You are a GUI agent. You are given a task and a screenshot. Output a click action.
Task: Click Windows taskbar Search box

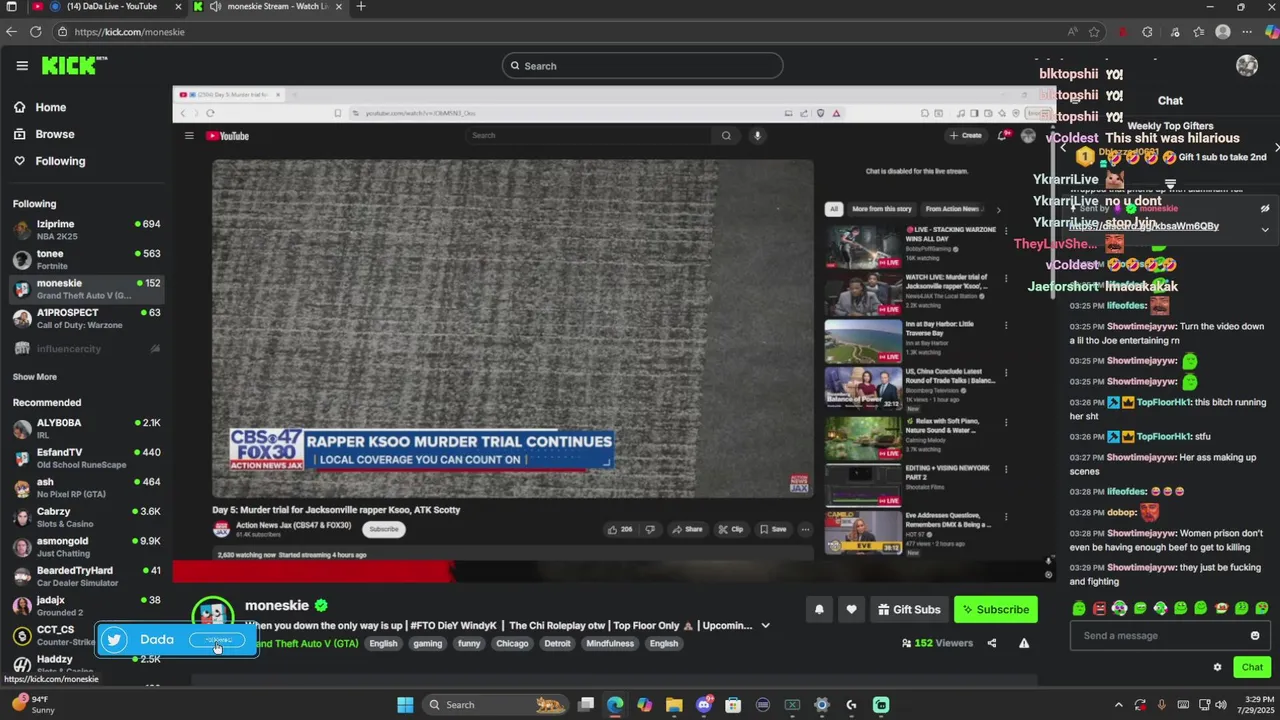(494, 705)
